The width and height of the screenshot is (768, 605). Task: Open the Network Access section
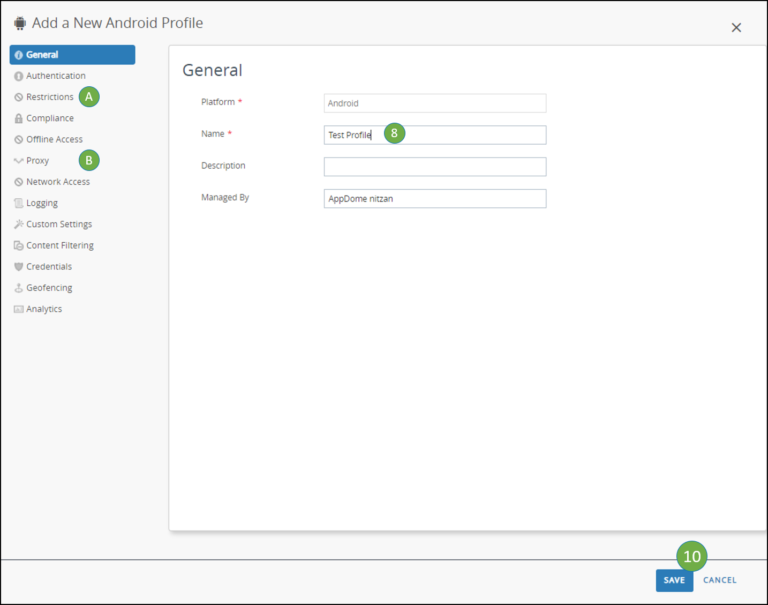[57, 182]
